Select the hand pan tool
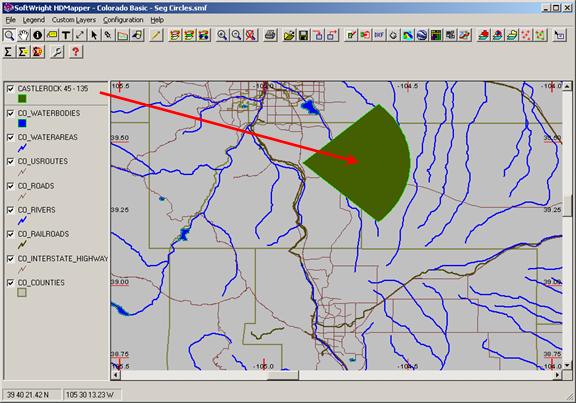 click(x=24, y=35)
